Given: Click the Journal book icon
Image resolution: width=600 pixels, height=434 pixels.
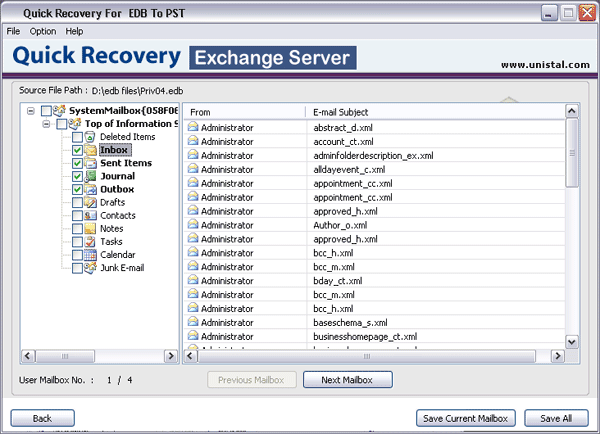Looking at the screenshot, I should (x=90, y=176).
